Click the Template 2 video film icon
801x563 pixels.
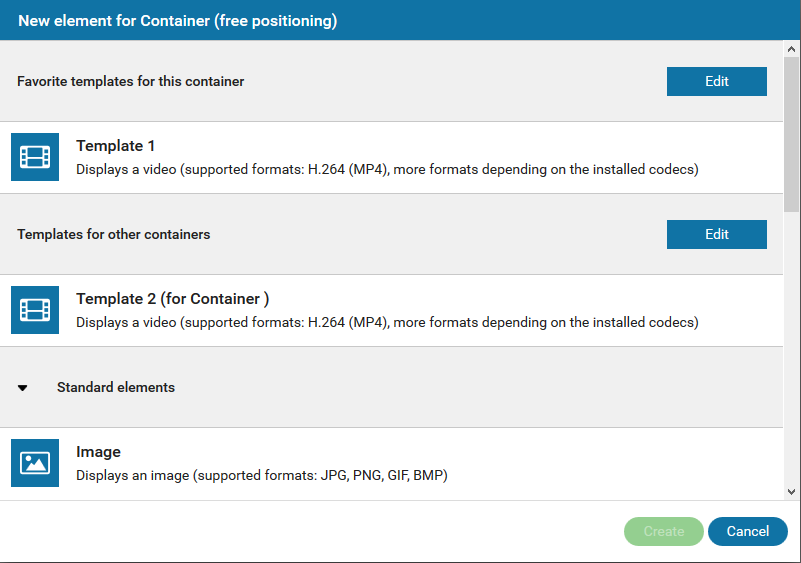point(35,310)
